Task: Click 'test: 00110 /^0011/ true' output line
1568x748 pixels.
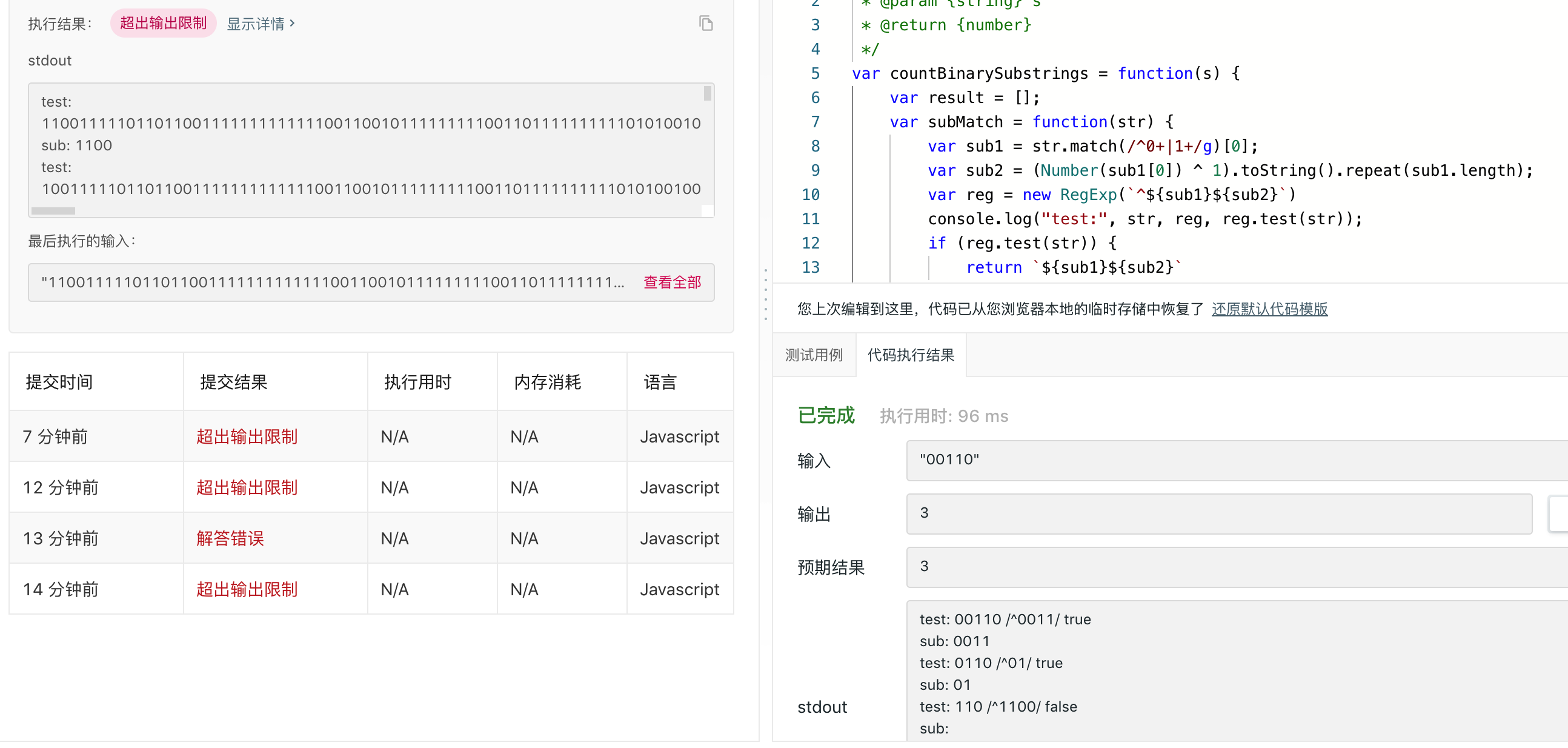Action: [1005, 619]
